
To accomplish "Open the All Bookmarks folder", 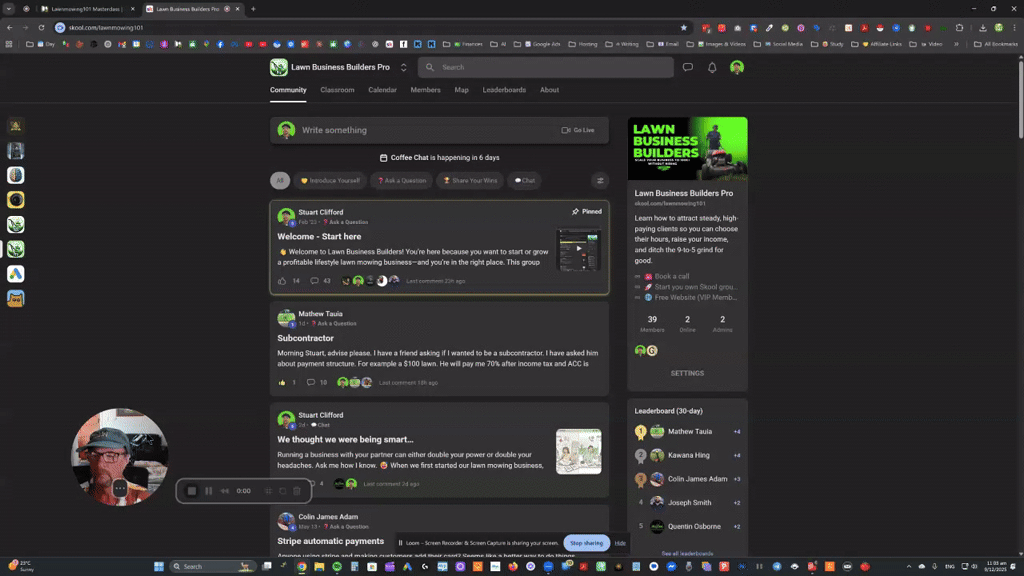I will [x=995, y=44].
